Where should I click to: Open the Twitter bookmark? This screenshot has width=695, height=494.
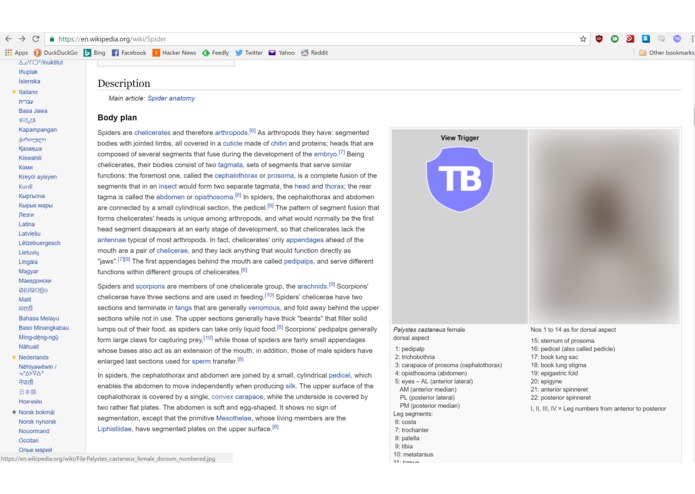pyautogui.click(x=249, y=53)
